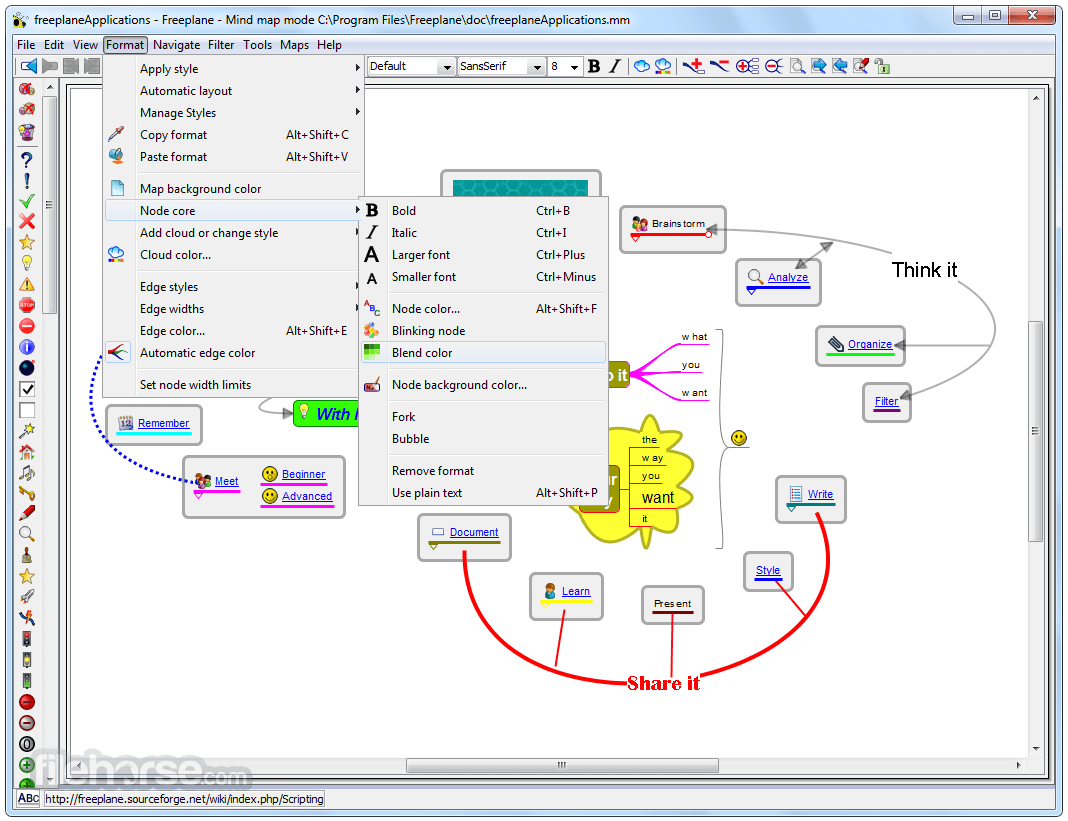Click the unfold all nodes toolbar icon
This screenshot has height=821, width=1068.
pyautogui.click(x=747, y=66)
